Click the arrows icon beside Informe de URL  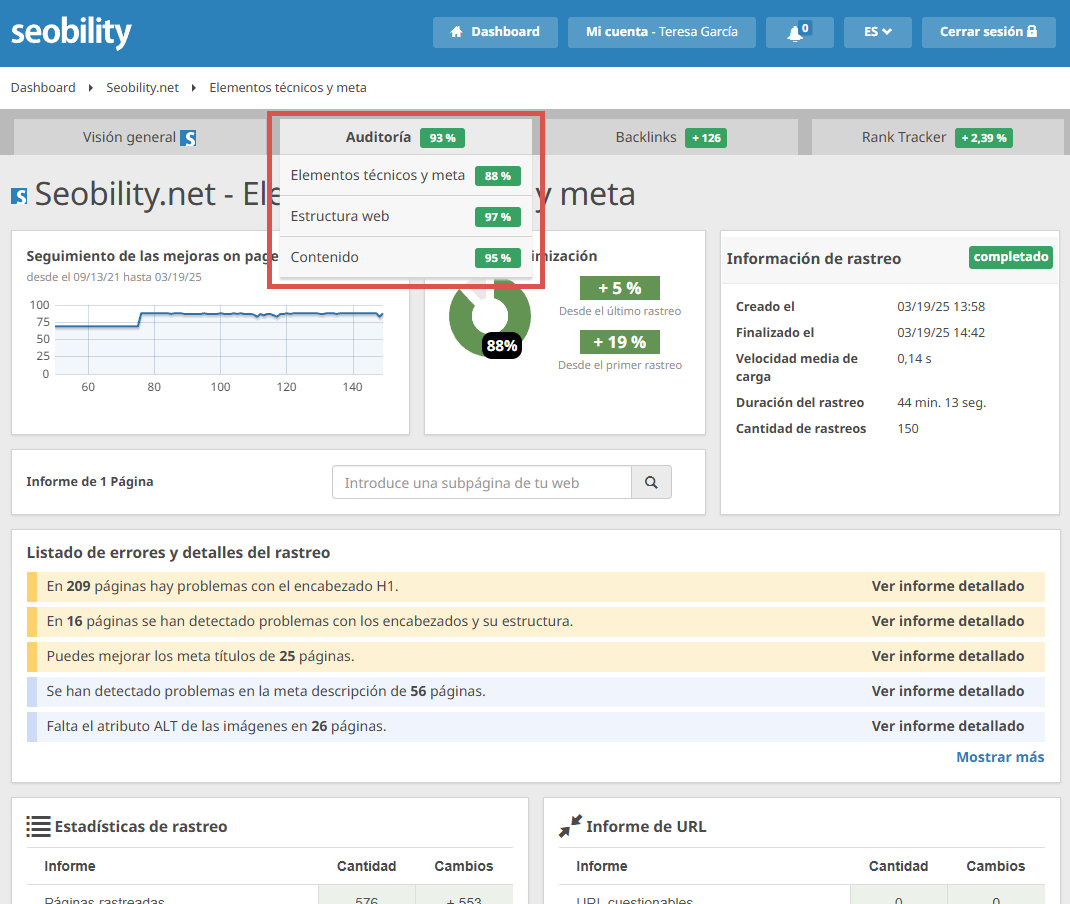coord(570,826)
